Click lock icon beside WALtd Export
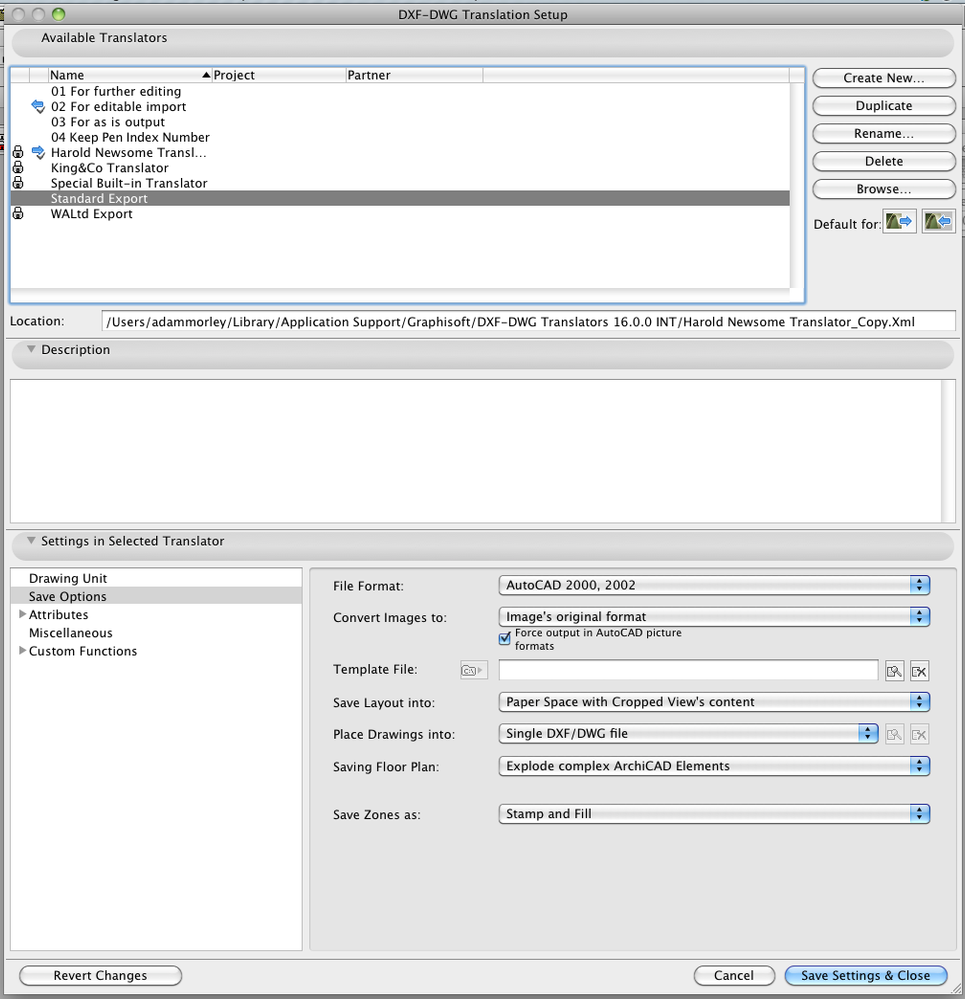The image size is (965, 999). [18, 213]
